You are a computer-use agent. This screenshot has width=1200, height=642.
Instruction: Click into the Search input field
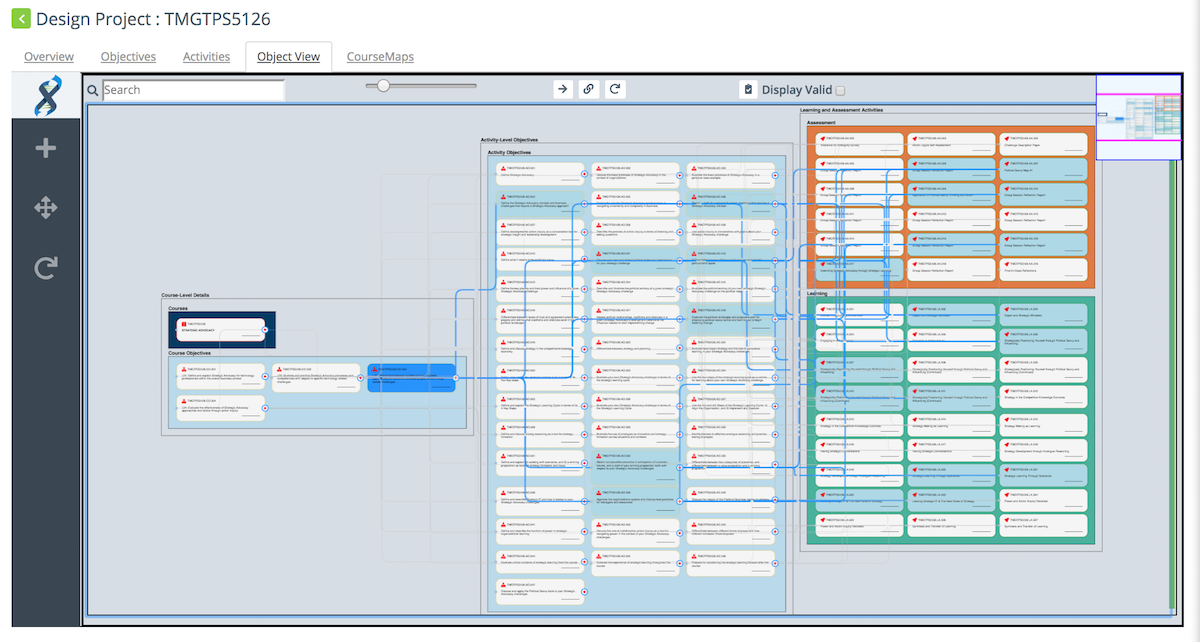pos(193,90)
